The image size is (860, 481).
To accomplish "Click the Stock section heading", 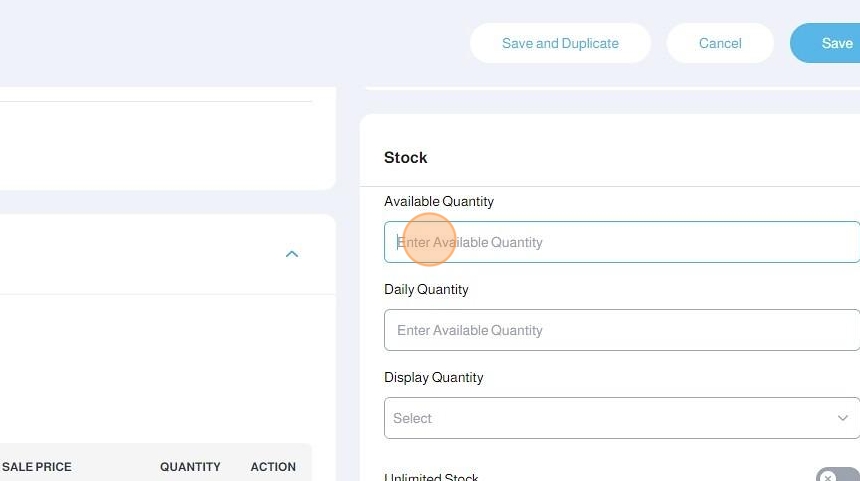I will 405,157.
